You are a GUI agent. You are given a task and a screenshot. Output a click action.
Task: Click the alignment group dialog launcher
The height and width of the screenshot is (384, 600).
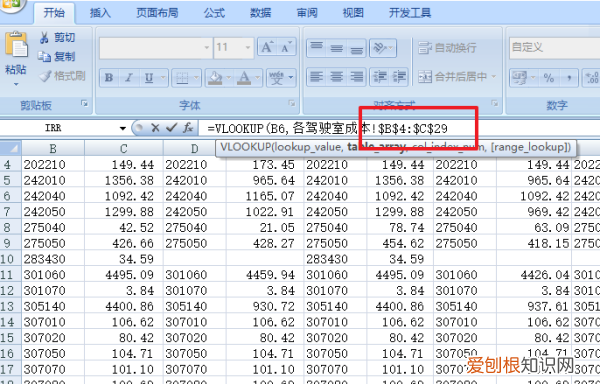click(x=495, y=103)
